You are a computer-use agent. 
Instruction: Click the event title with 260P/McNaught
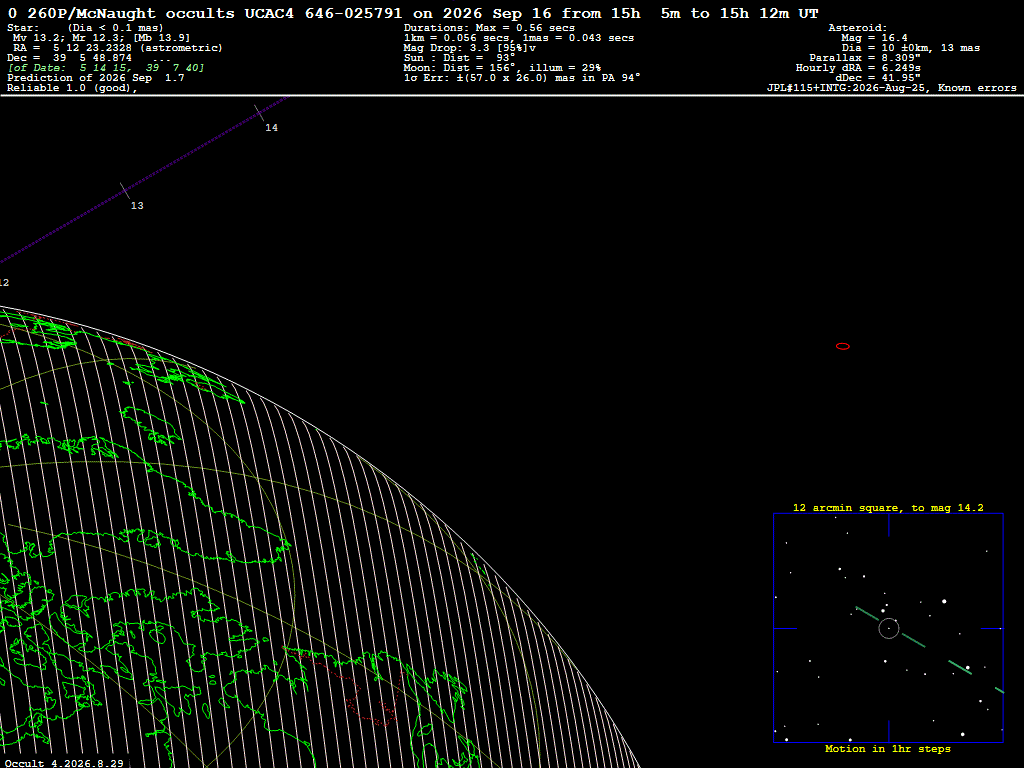point(413,14)
